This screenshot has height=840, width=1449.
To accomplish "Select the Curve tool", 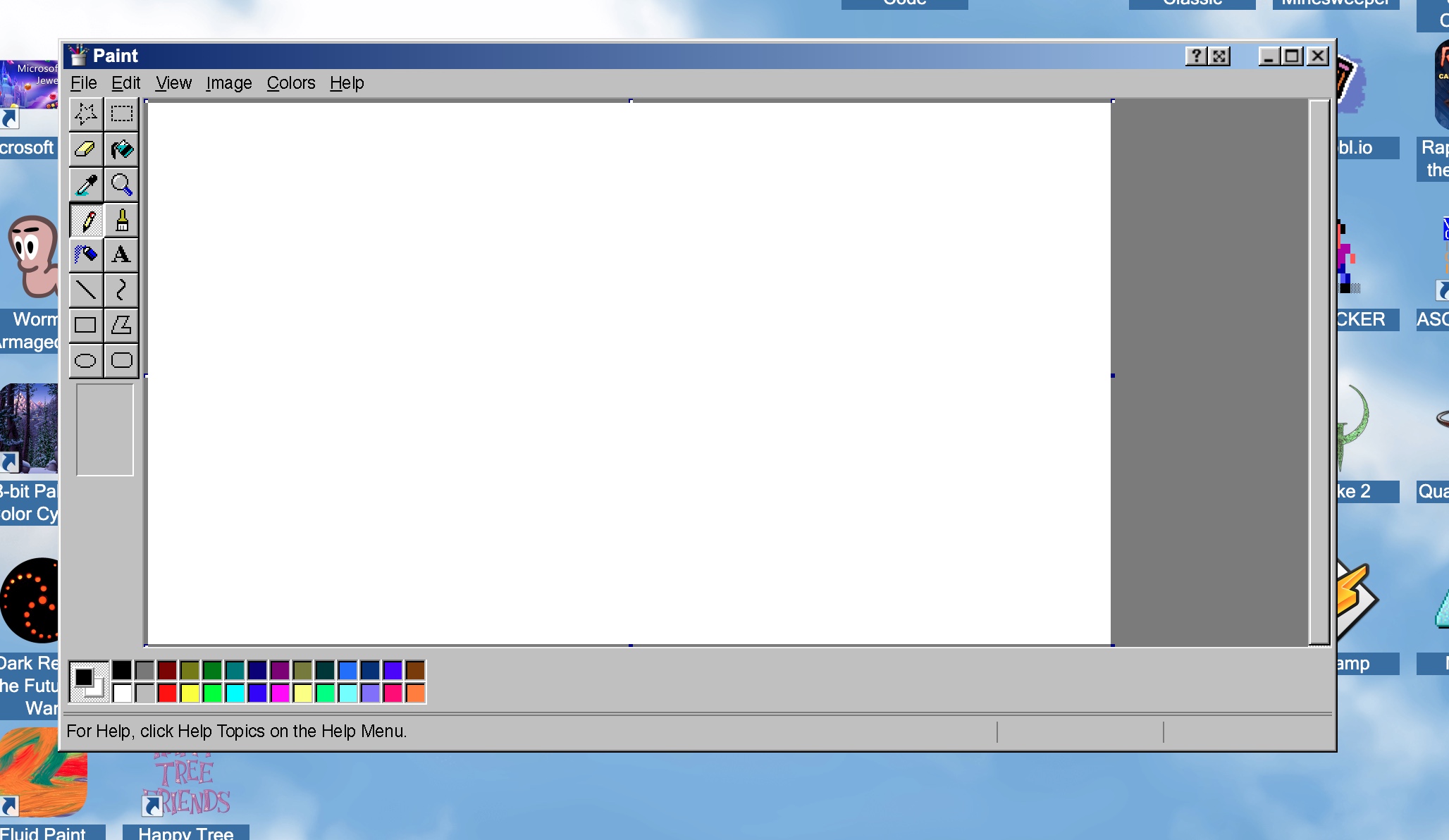I will click(121, 290).
